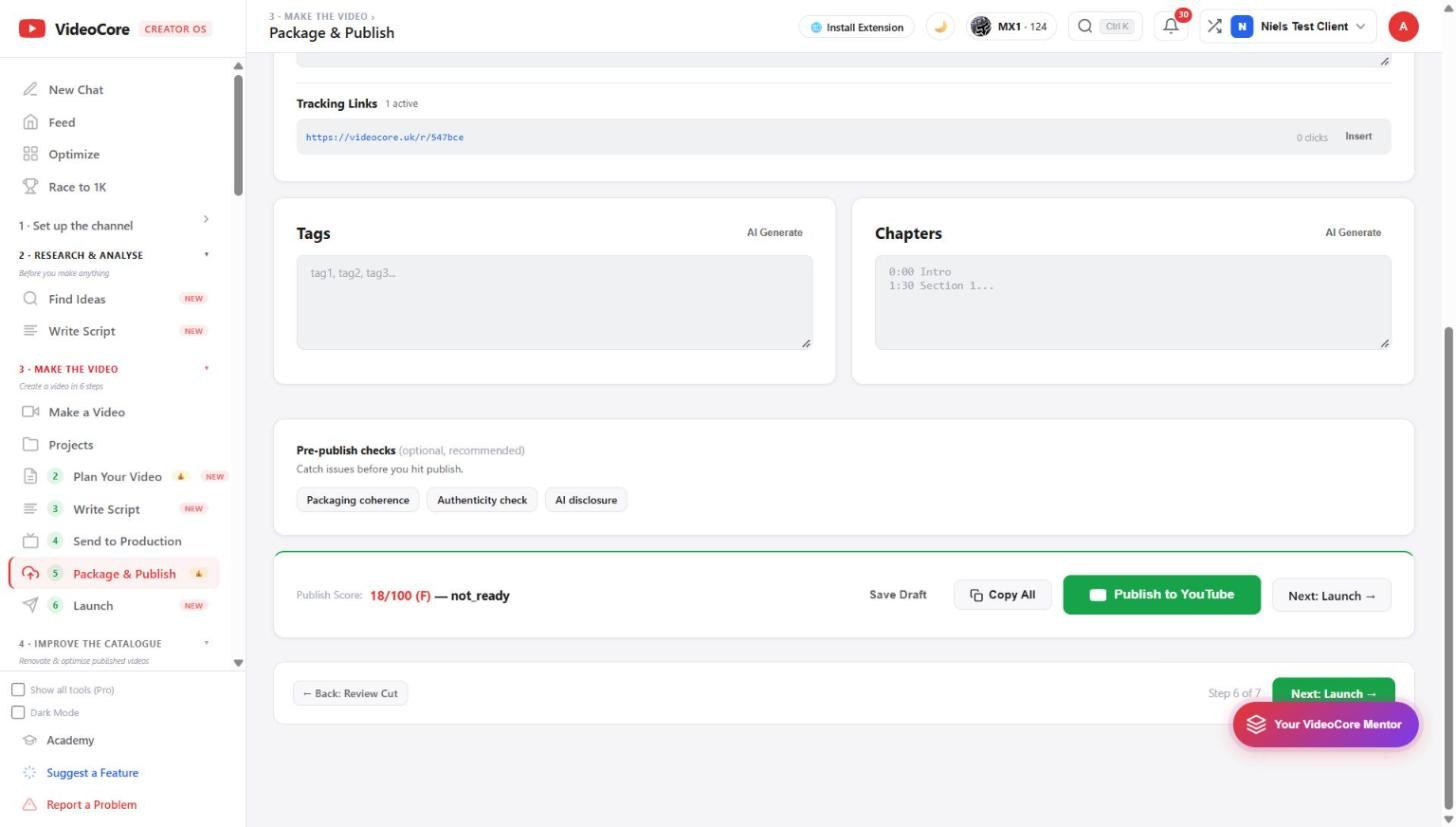Screen dimensions: 1456x827
Task: Go to the Launch step in sidebar
Action: click(x=93, y=606)
